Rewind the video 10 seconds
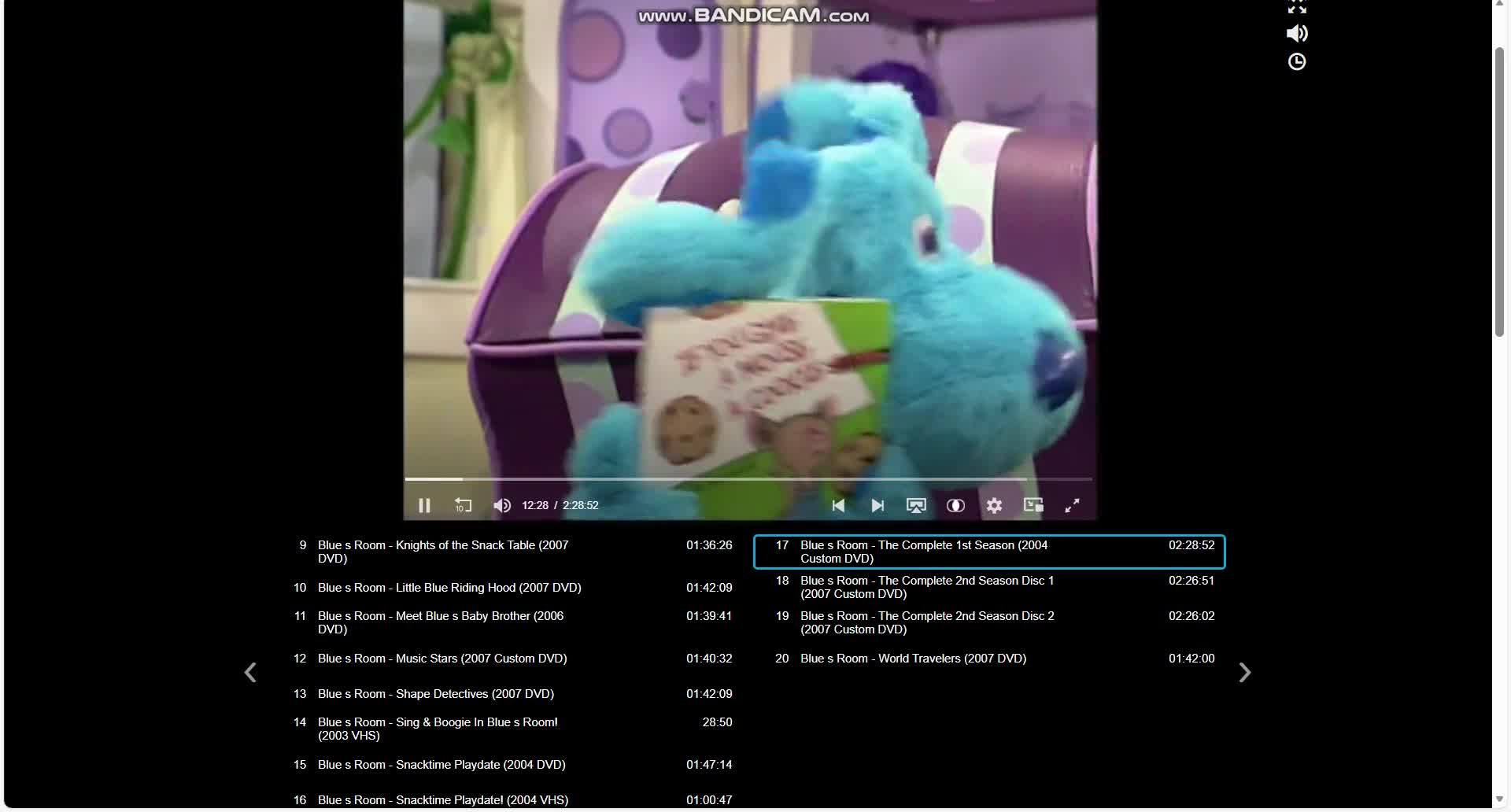Viewport: 1511px width, 812px height. coord(463,505)
